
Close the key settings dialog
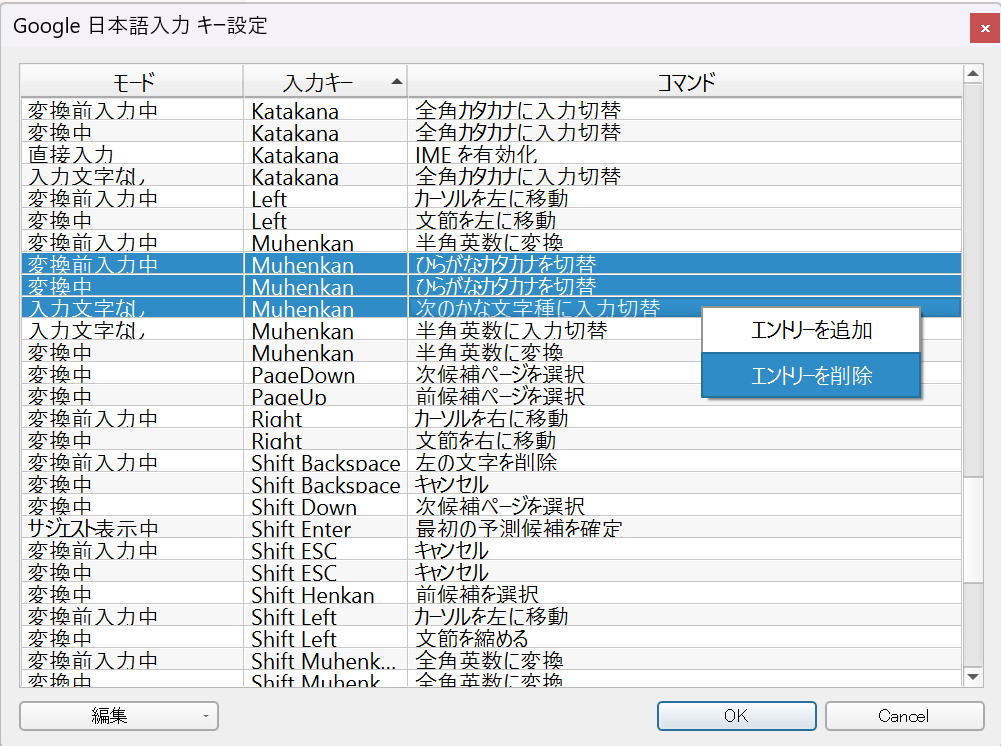coord(984,28)
